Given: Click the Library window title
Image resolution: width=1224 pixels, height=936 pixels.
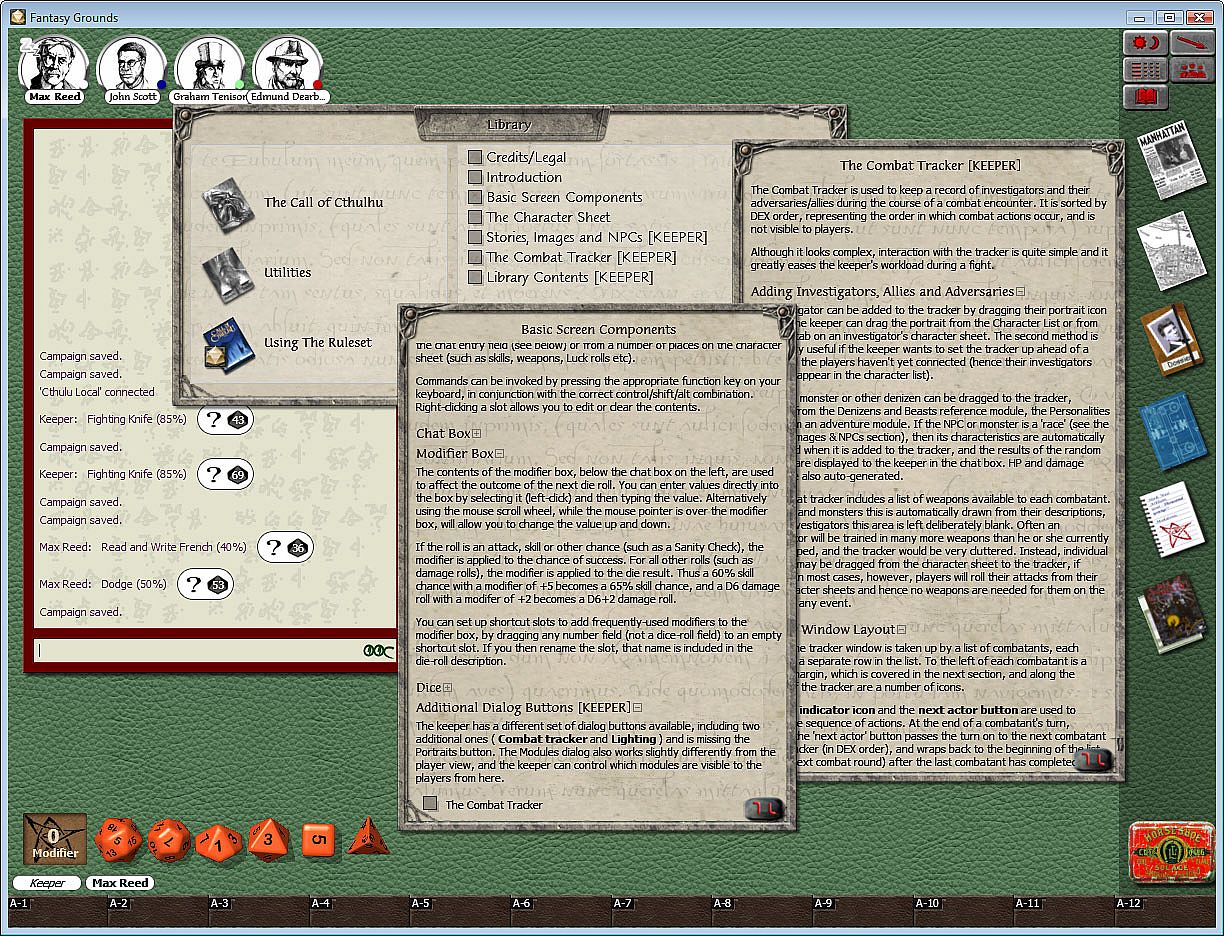Looking at the screenshot, I should click(x=508, y=125).
